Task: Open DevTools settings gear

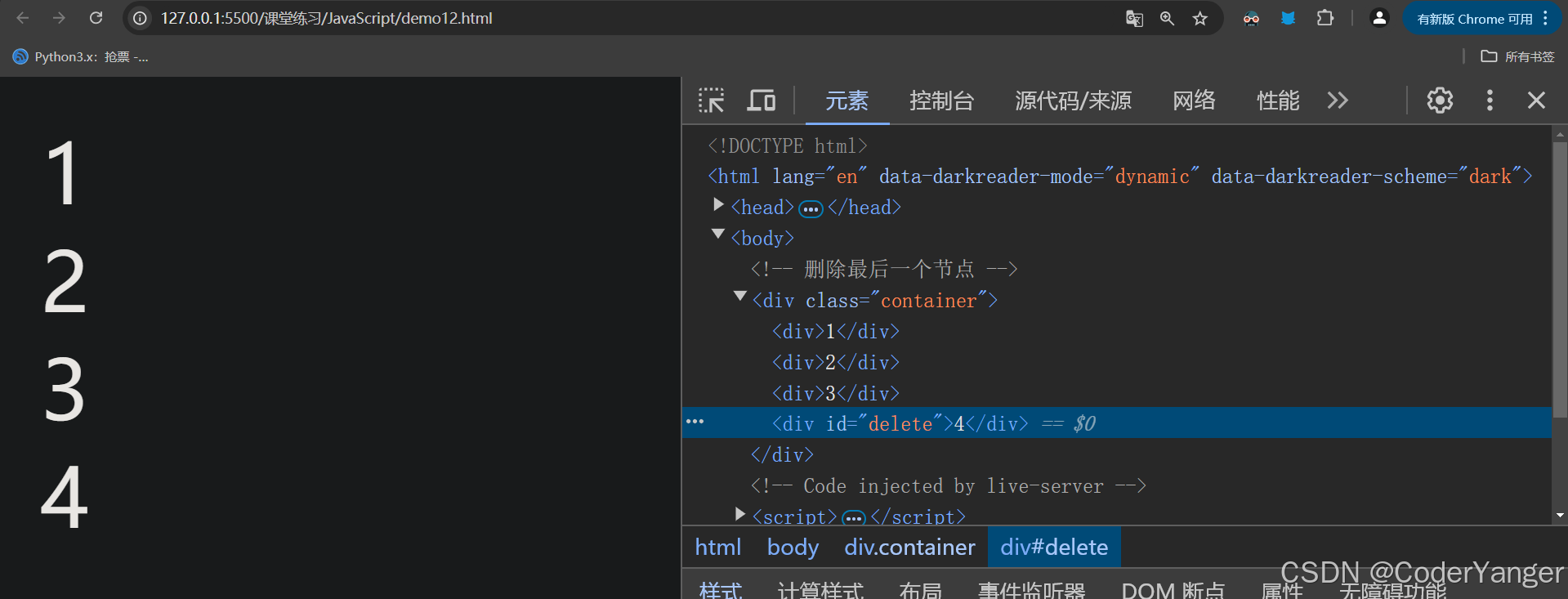Action: pyautogui.click(x=1440, y=101)
